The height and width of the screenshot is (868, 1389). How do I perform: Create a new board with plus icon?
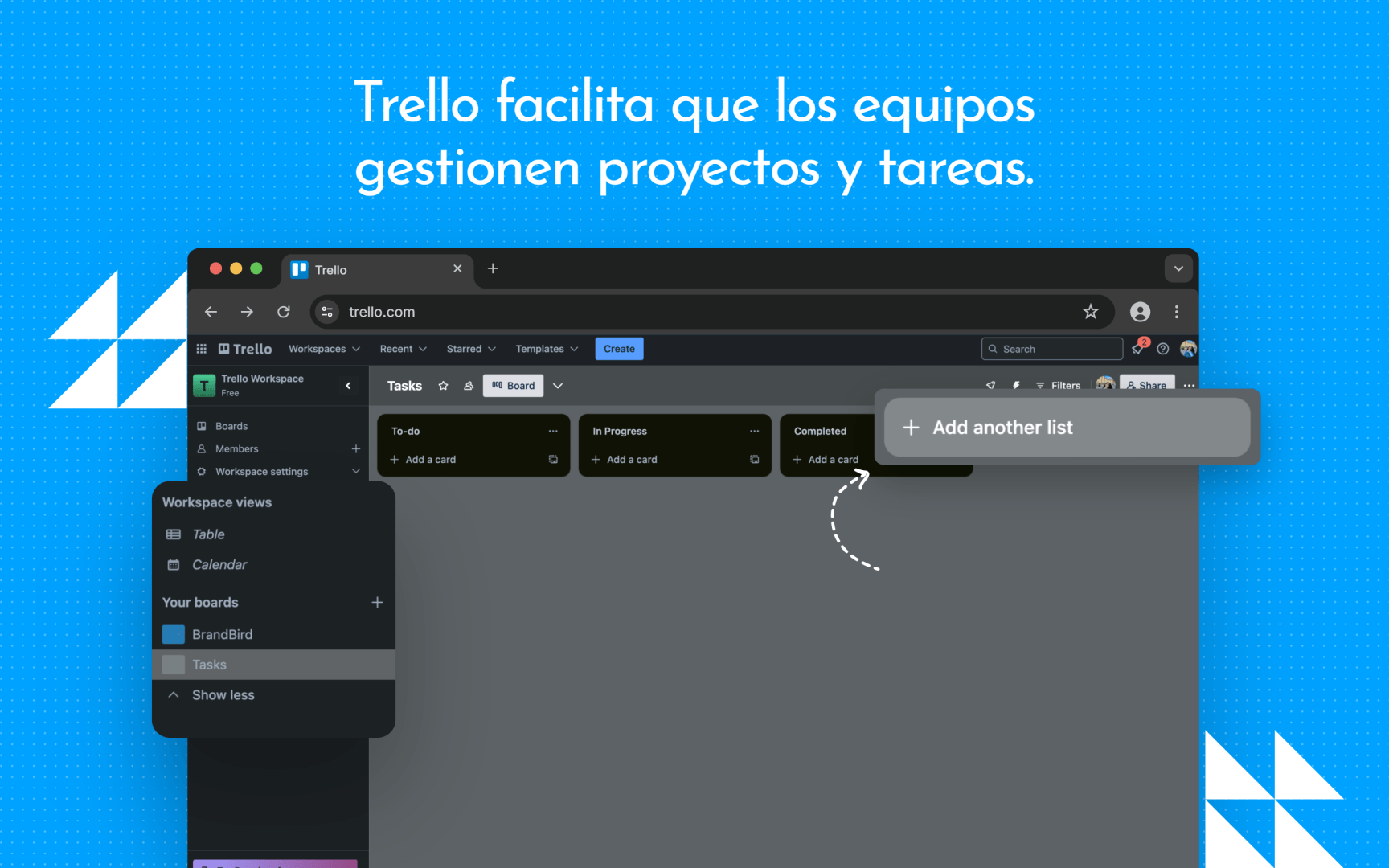(377, 602)
